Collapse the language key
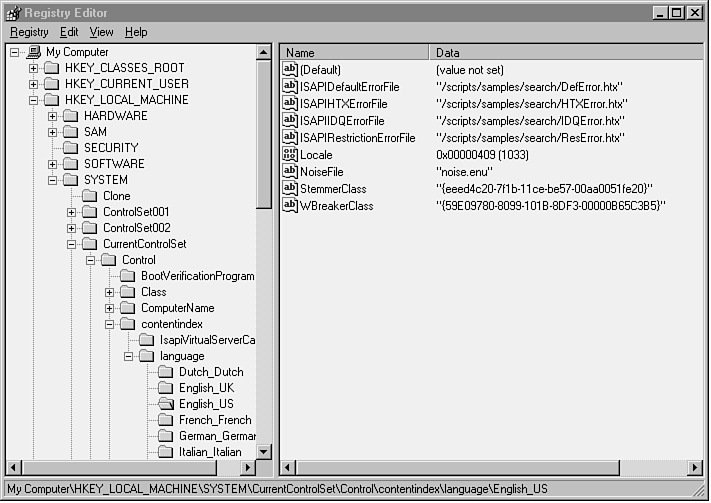Viewport: 711px width, 503px height. coord(129,356)
